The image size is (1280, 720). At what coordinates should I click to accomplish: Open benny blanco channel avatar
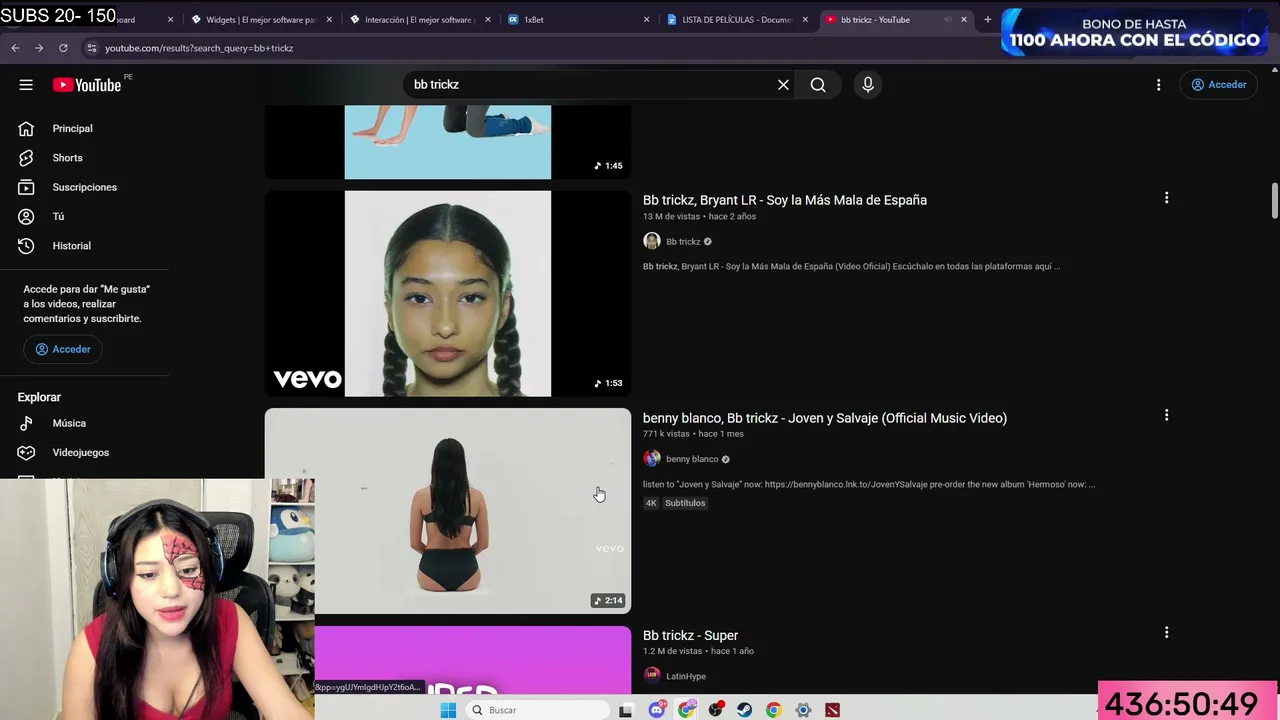(652, 459)
